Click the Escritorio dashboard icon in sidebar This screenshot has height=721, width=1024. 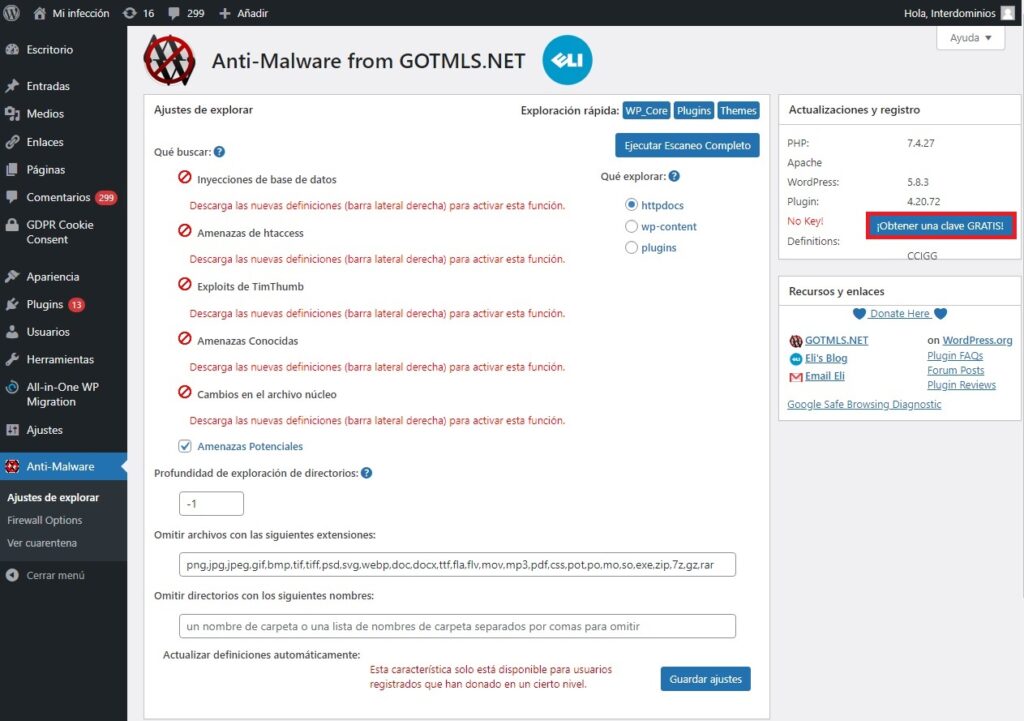(12, 50)
